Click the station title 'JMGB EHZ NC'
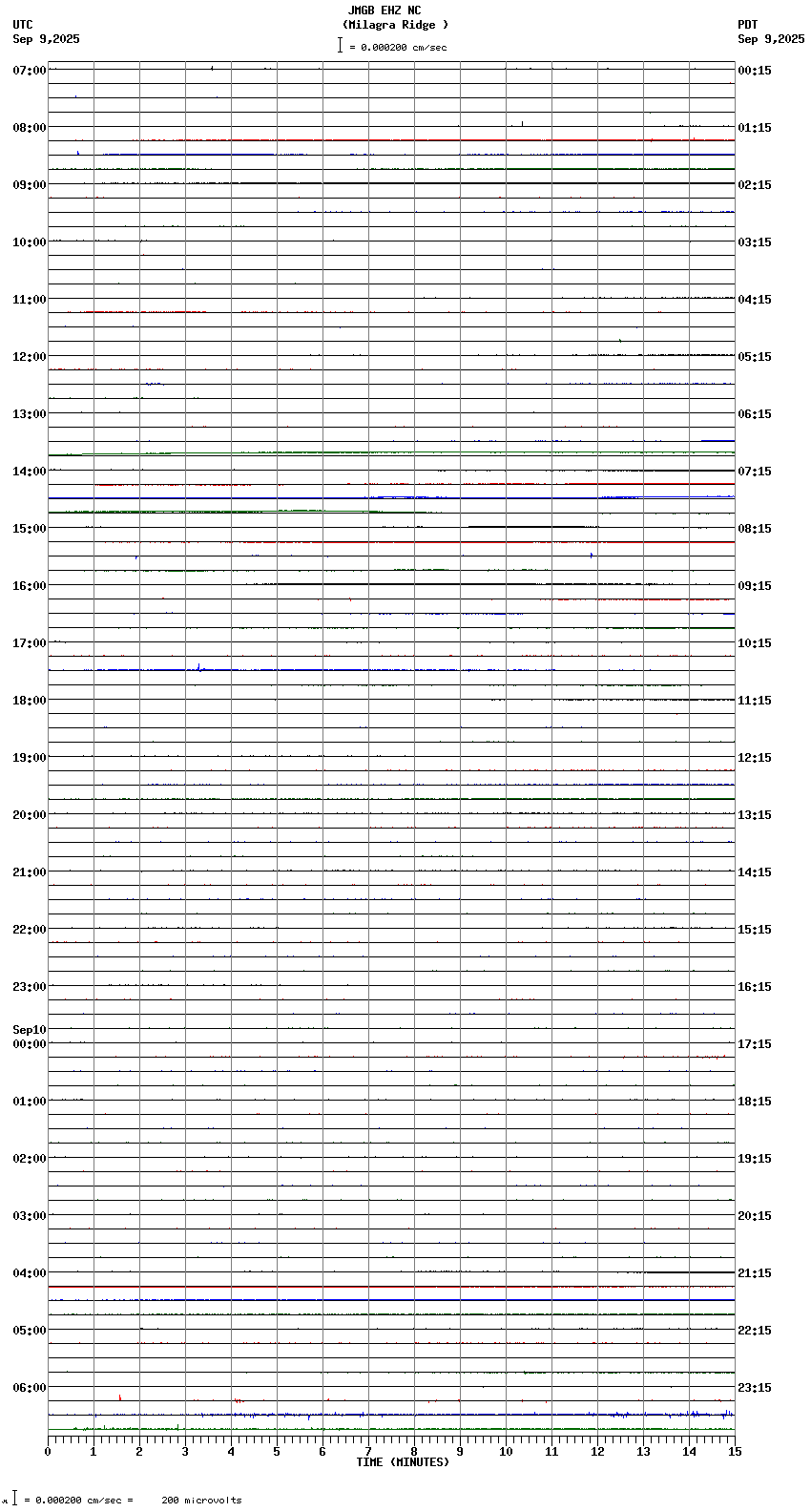The image size is (811, 1512). [x=385, y=10]
